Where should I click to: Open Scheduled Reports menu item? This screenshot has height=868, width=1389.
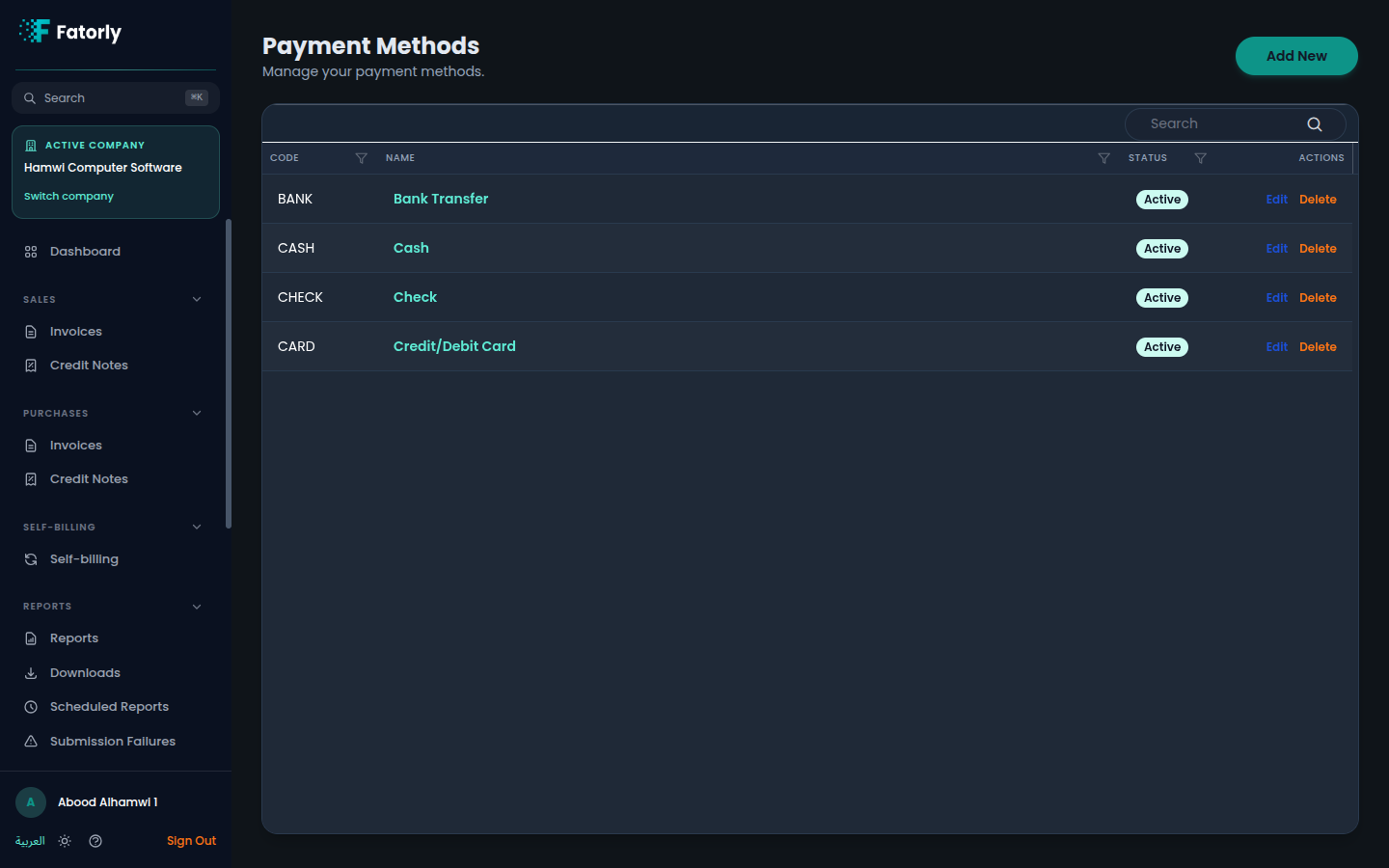coord(116,707)
